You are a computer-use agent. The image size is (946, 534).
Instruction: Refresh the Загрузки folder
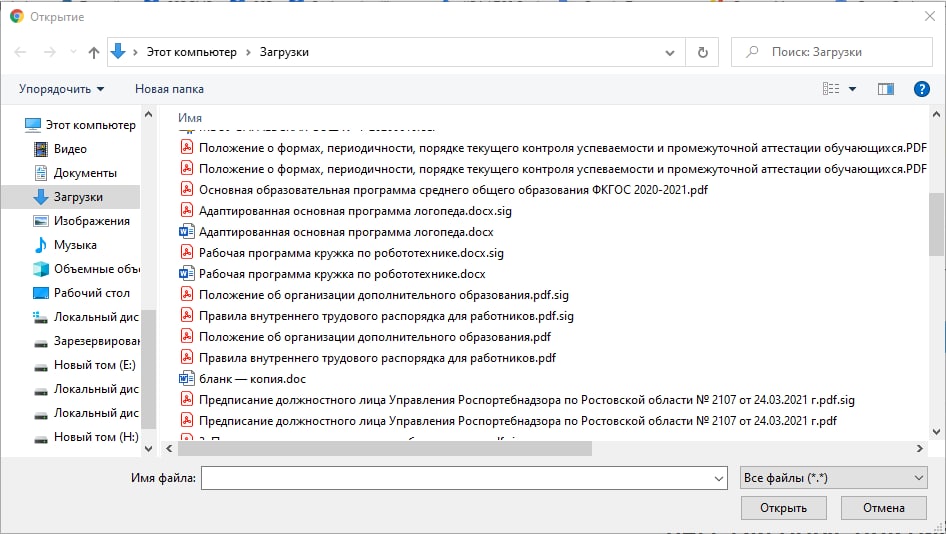(702, 52)
